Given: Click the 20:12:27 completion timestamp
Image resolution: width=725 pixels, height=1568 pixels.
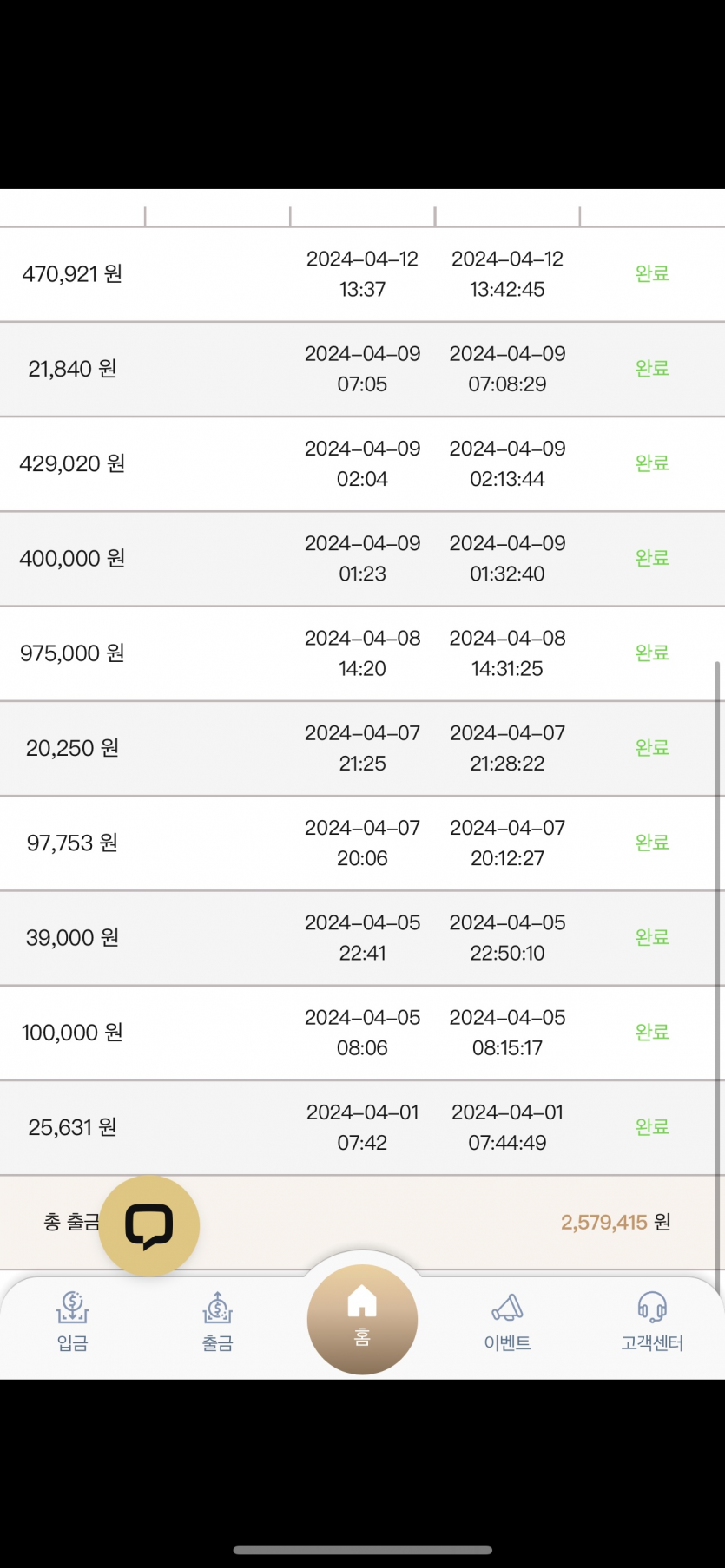Looking at the screenshot, I should pyautogui.click(x=507, y=858).
